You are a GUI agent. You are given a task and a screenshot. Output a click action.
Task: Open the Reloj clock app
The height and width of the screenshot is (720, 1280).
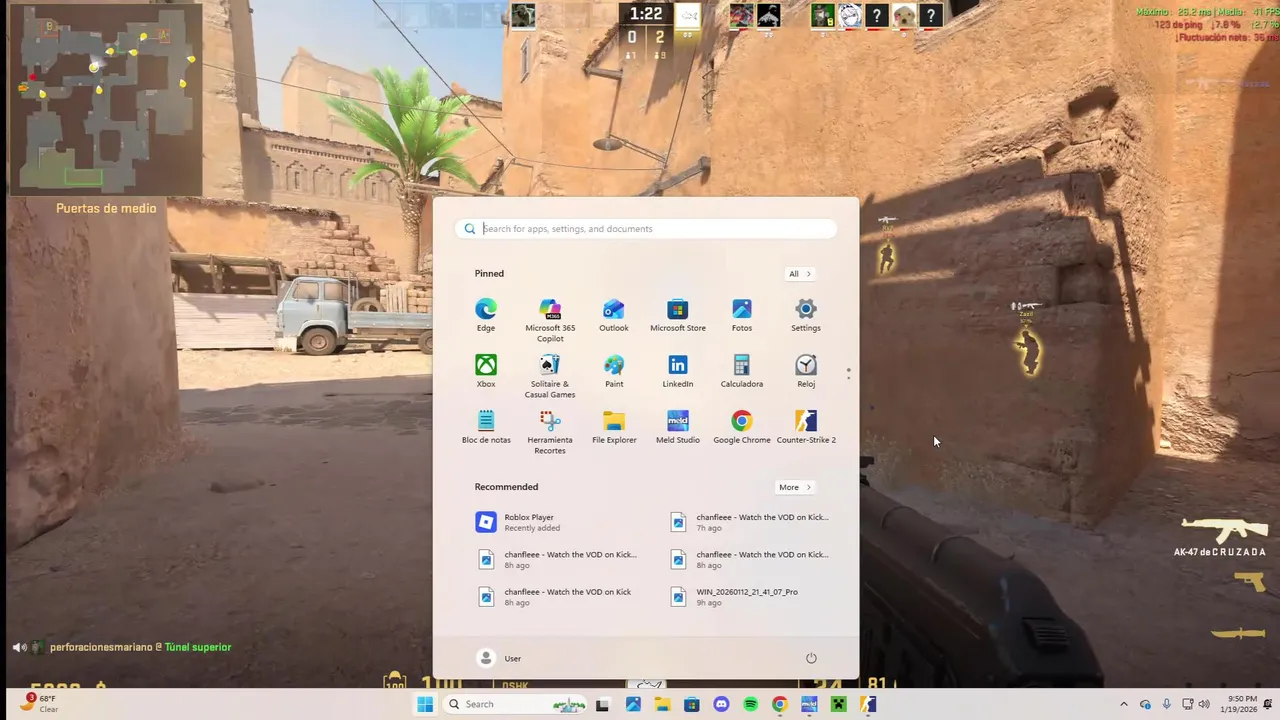806,371
